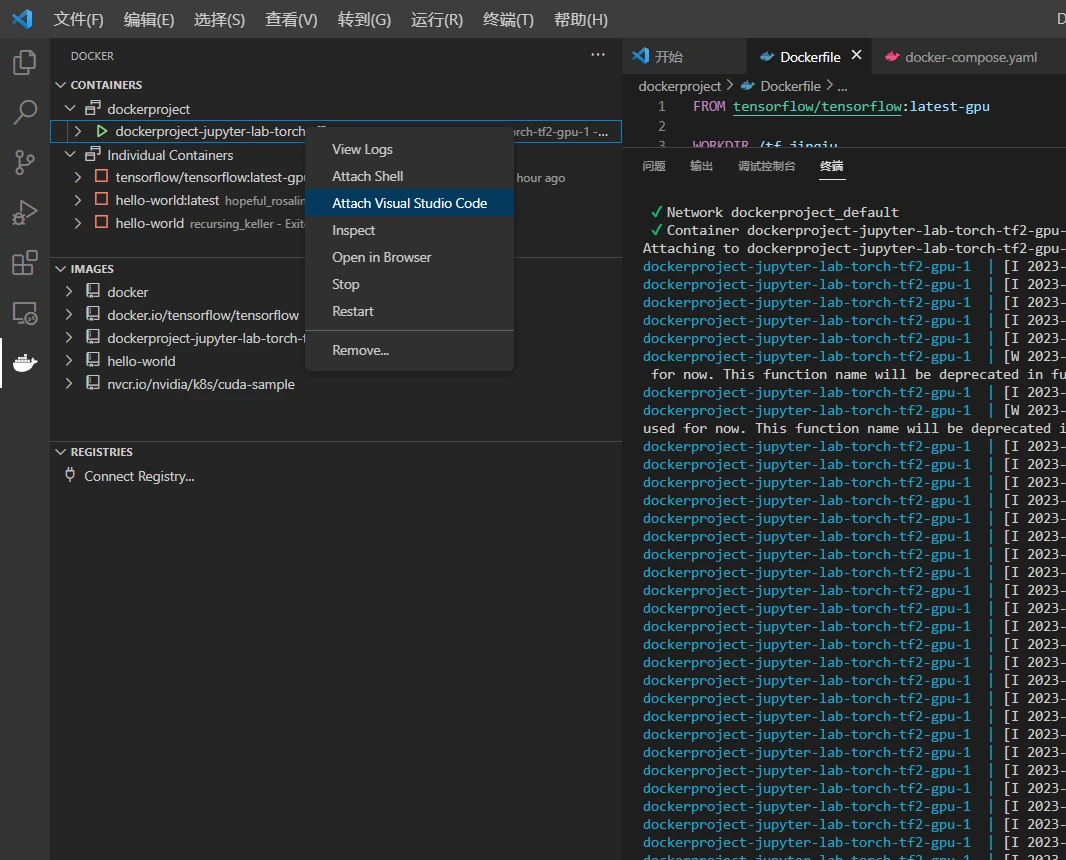Choose Open in Browser menu entry

pos(409,257)
